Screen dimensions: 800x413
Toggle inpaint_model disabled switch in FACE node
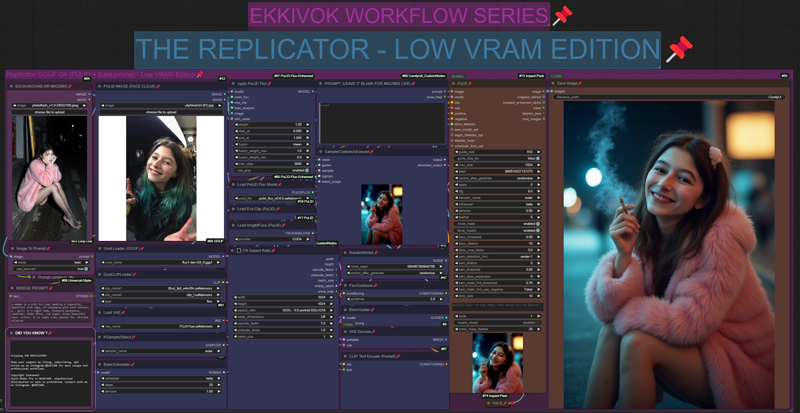[538, 322]
